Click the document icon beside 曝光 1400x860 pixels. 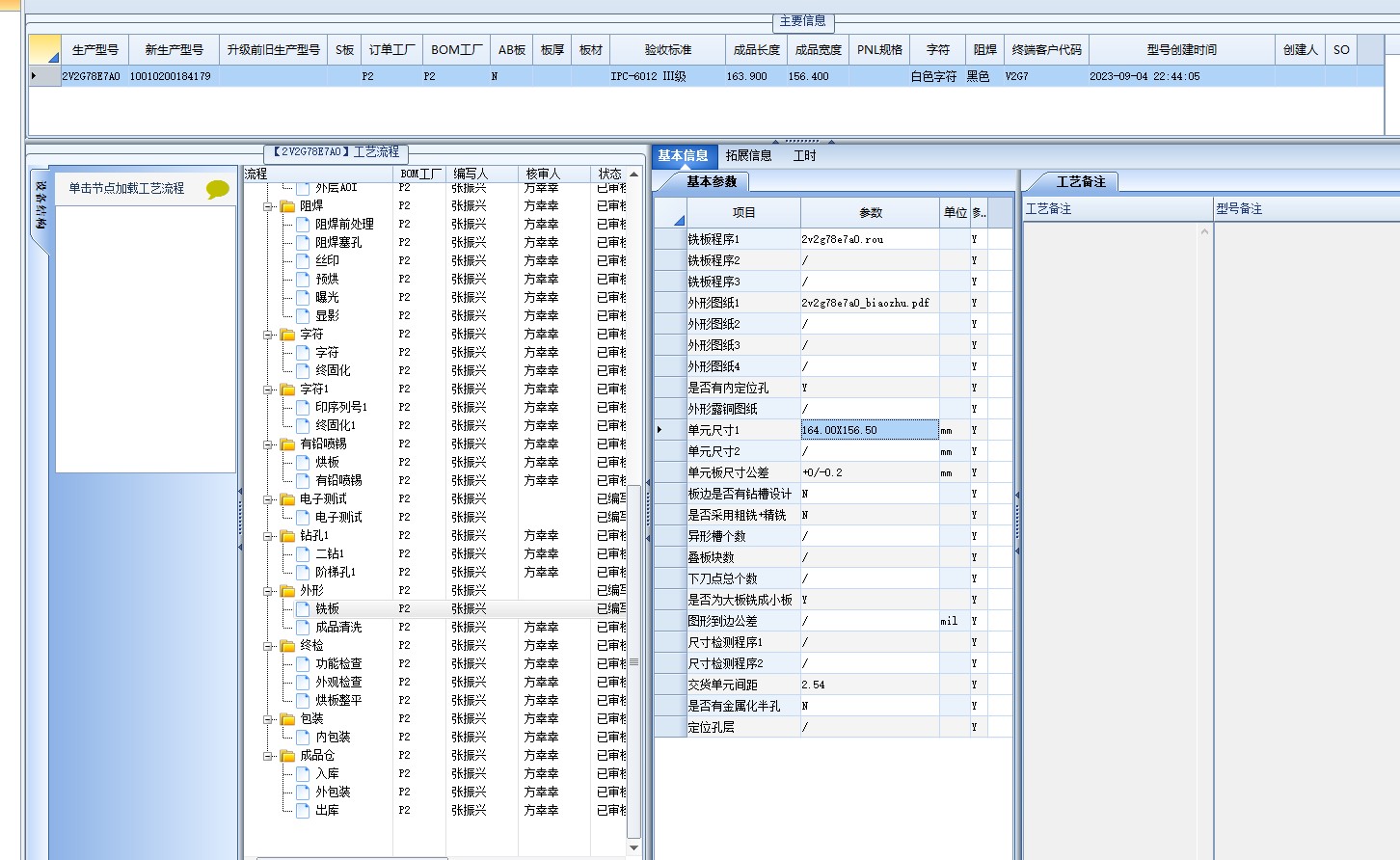click(x=303, y=298)
